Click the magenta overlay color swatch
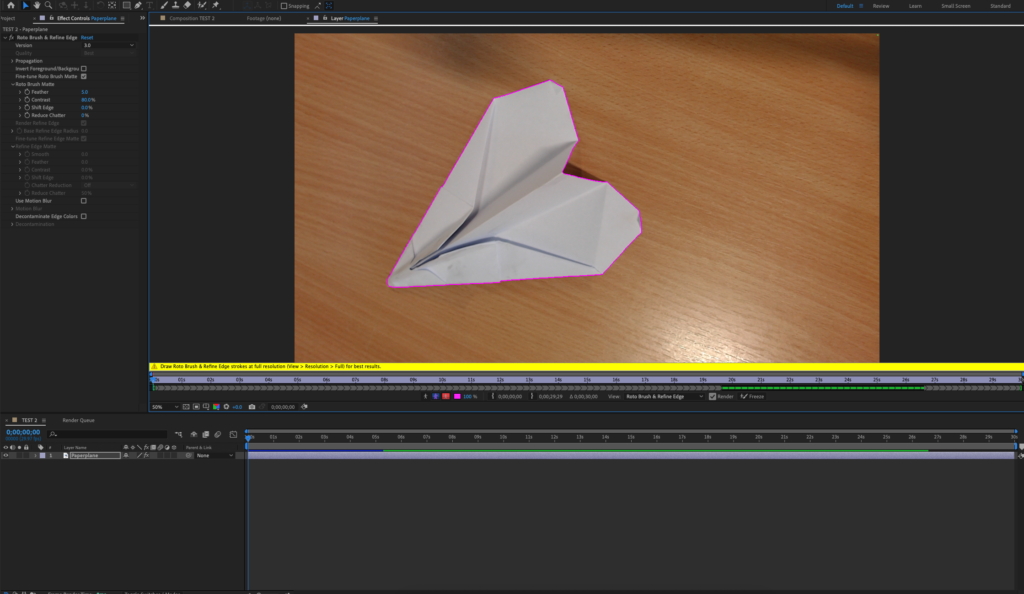Viewport: 1024px width, 594px height. (457, 397)
